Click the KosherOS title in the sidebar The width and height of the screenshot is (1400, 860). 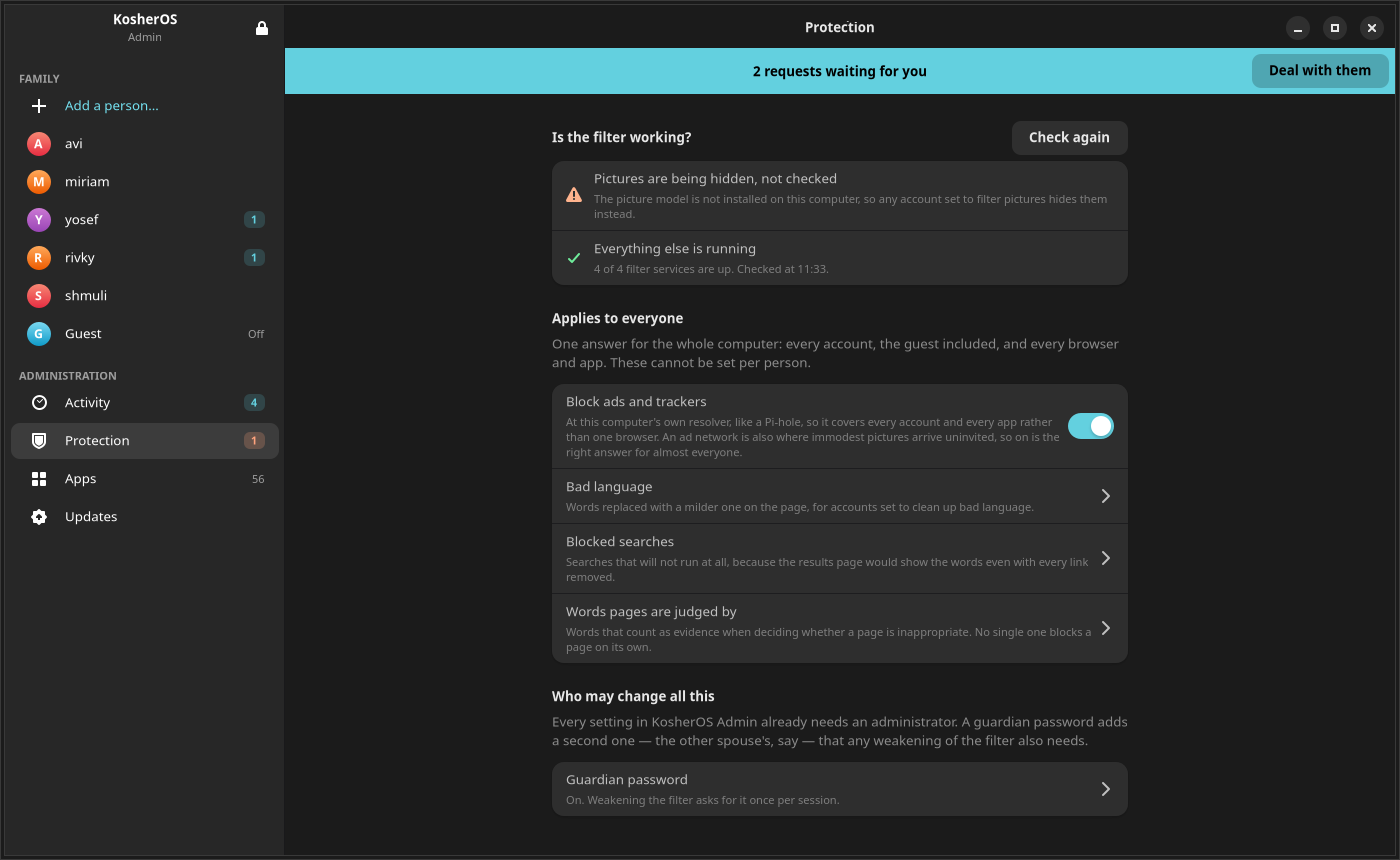(x=145, y=20)
